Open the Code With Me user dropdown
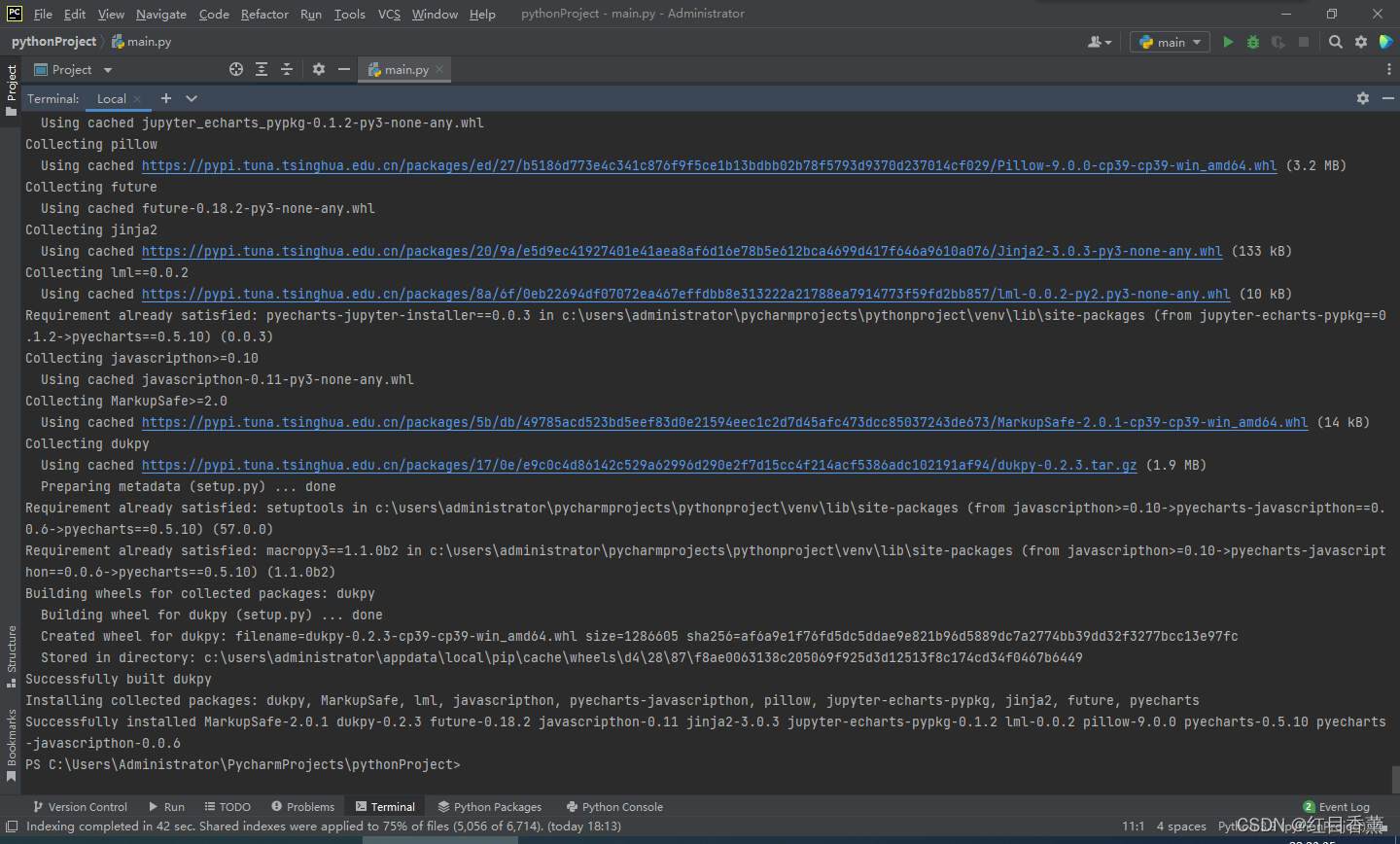This screenshot has height=844, width=1400. 1100,42
